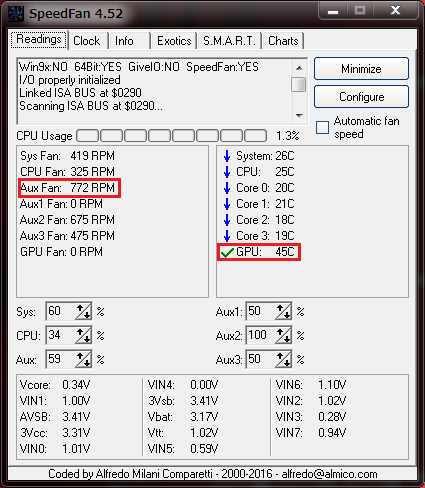
Task: Click the Aux2 speed field showing 100
Action: tap(261, 335)
